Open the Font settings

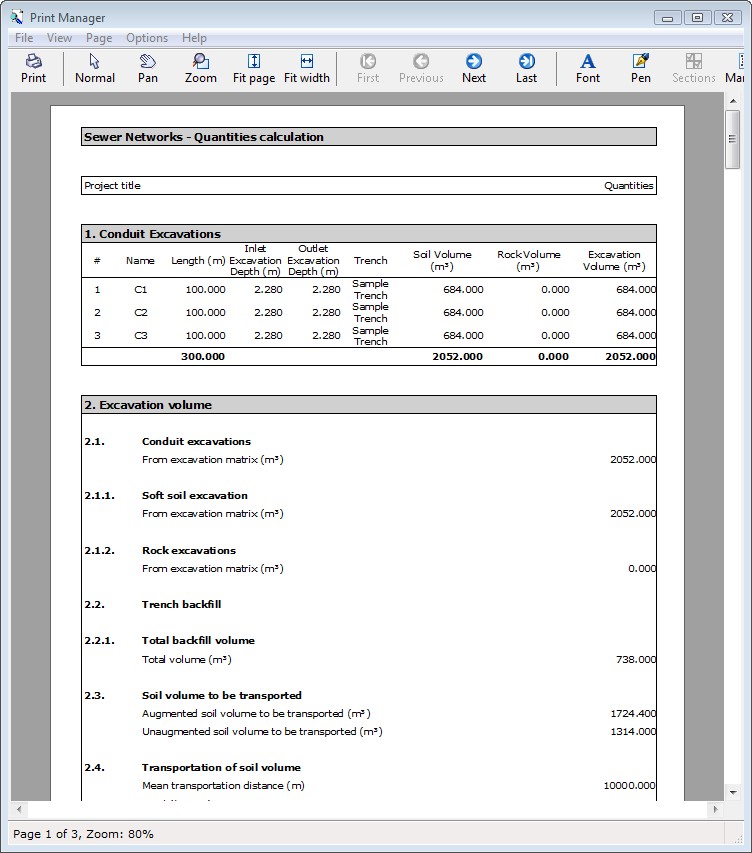pos(588,68)
